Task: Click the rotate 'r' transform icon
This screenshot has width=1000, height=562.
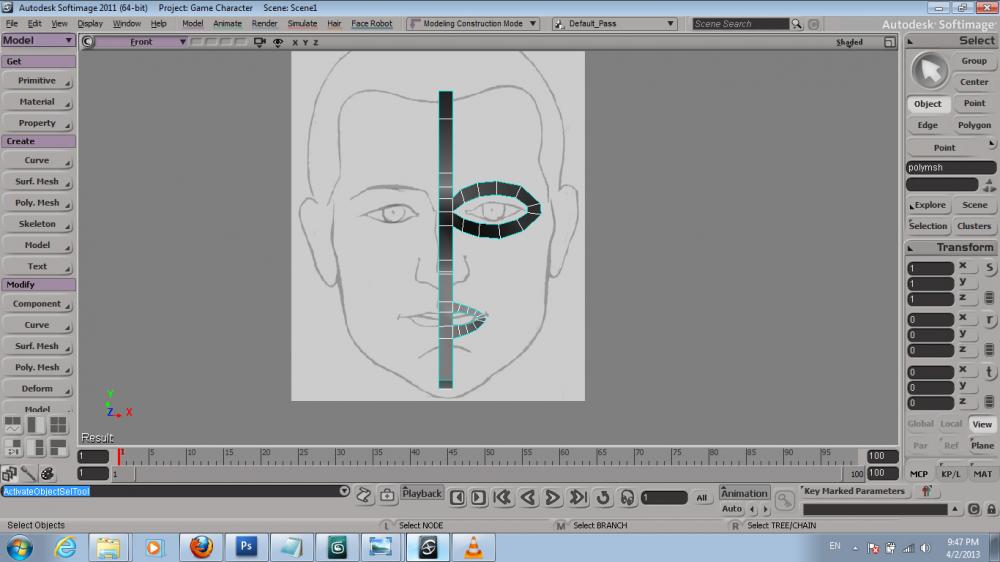Action: 989,320
